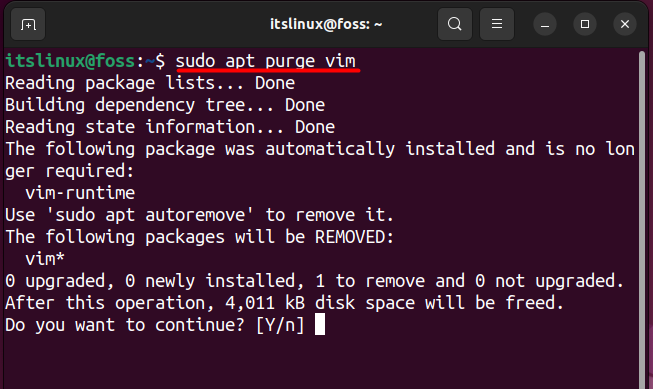This screenshot has height=389, width=653.
Task: Click the window title itslinux@foss
Action: coord(326,24)
